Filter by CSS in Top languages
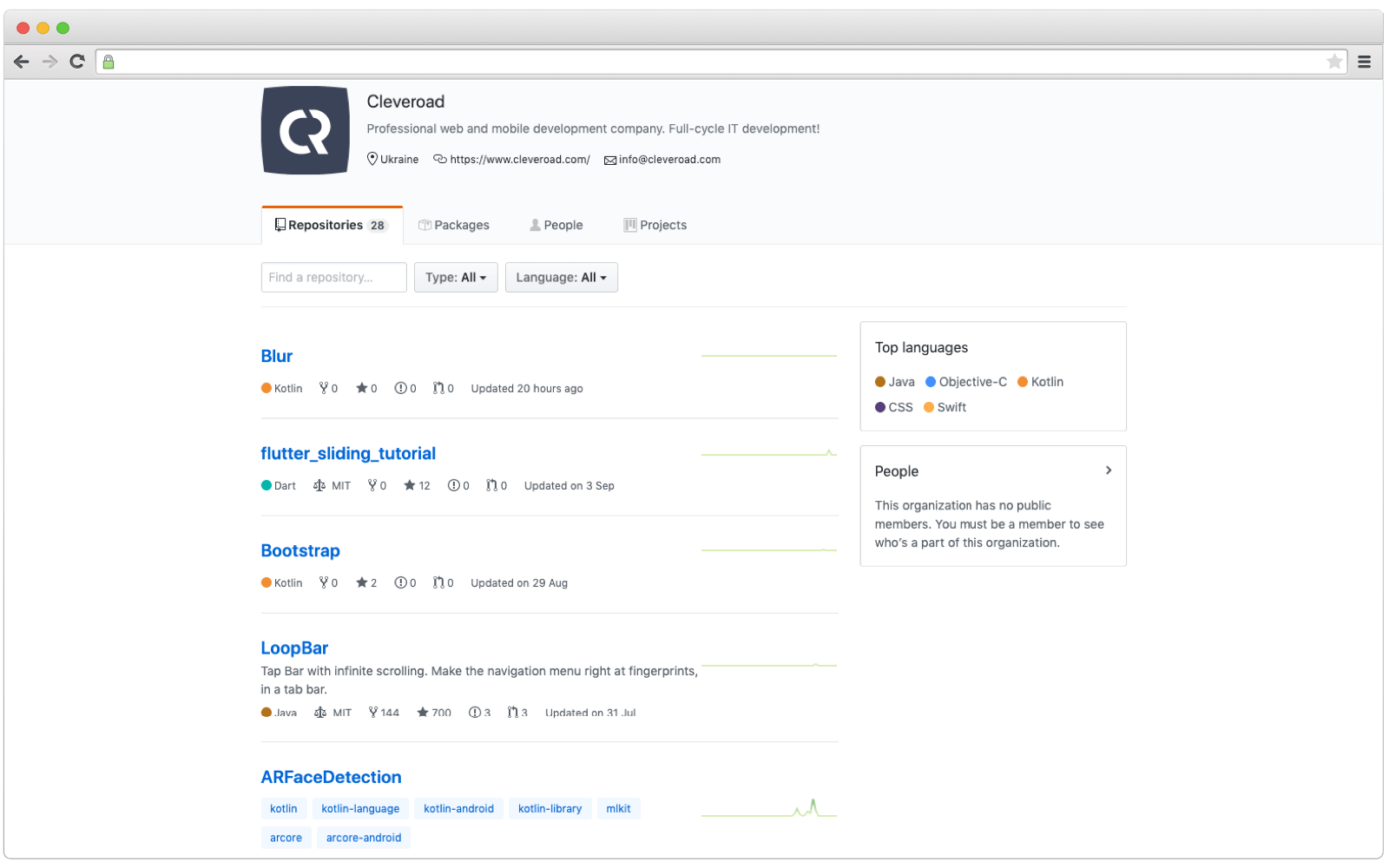The height and width of the screenshot is (868, 1389). 894,407
